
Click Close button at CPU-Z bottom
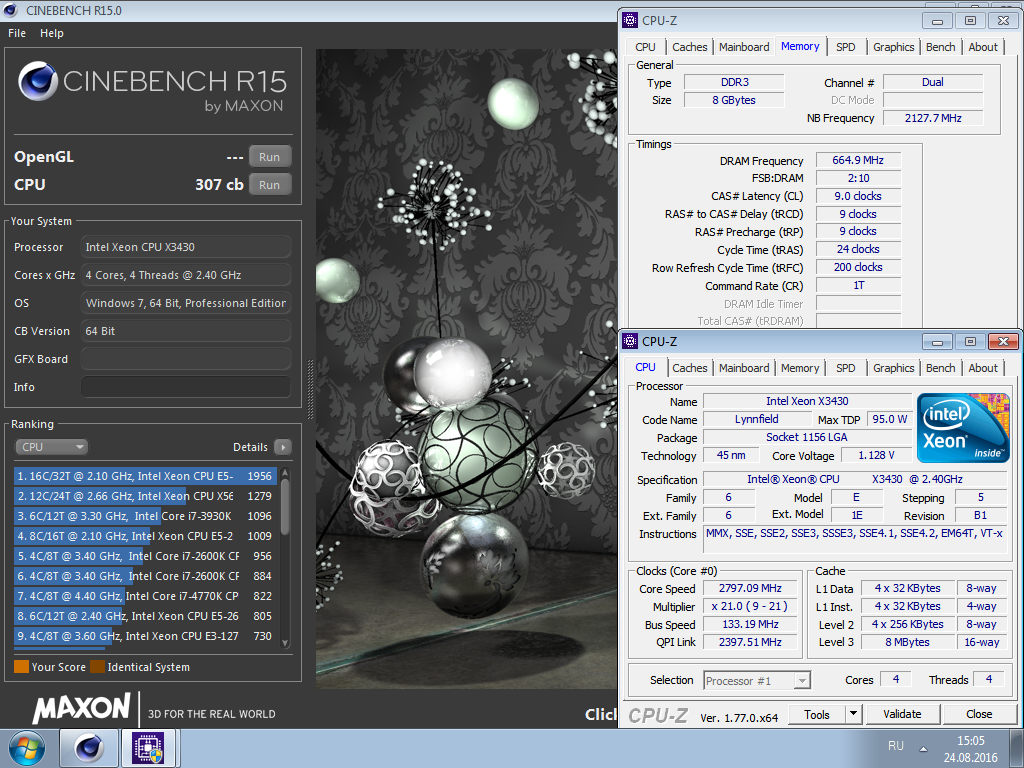[979, 714]
